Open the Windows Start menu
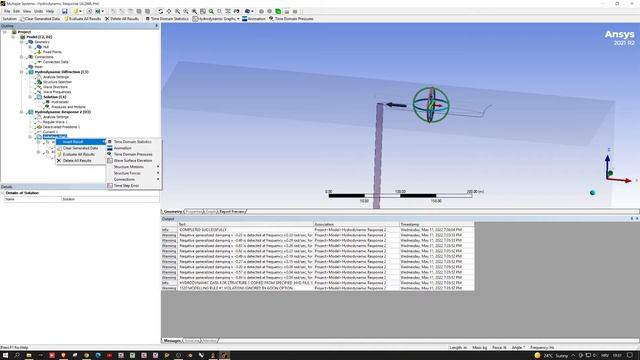Viewport: 640px width, 360px height. tap(5, 356)
